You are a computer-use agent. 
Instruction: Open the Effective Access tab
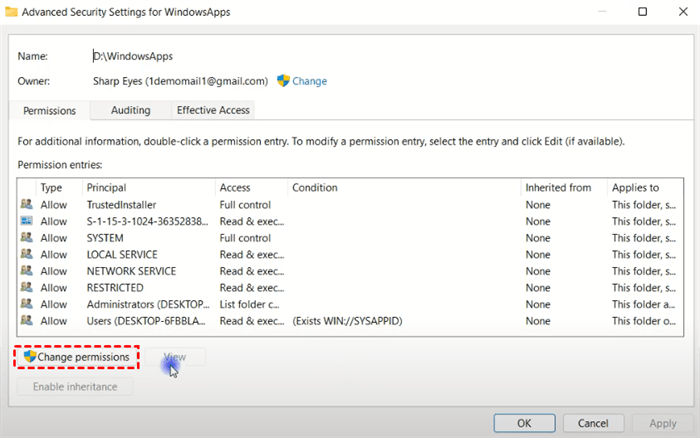pyautogui.click(x=213, y=110)
